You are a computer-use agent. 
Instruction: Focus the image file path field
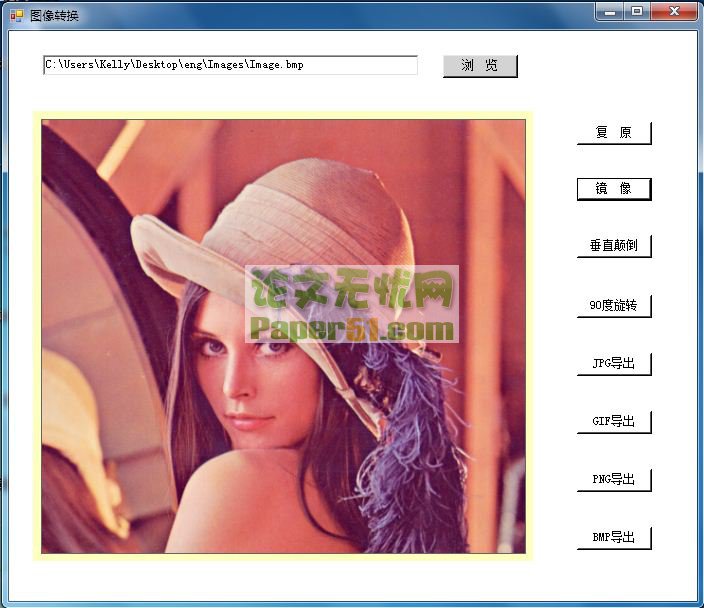tap(231, 65)
